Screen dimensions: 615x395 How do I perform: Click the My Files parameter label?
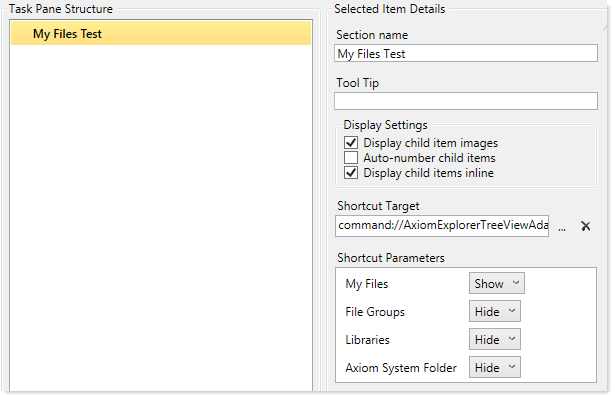coord(367,284)
